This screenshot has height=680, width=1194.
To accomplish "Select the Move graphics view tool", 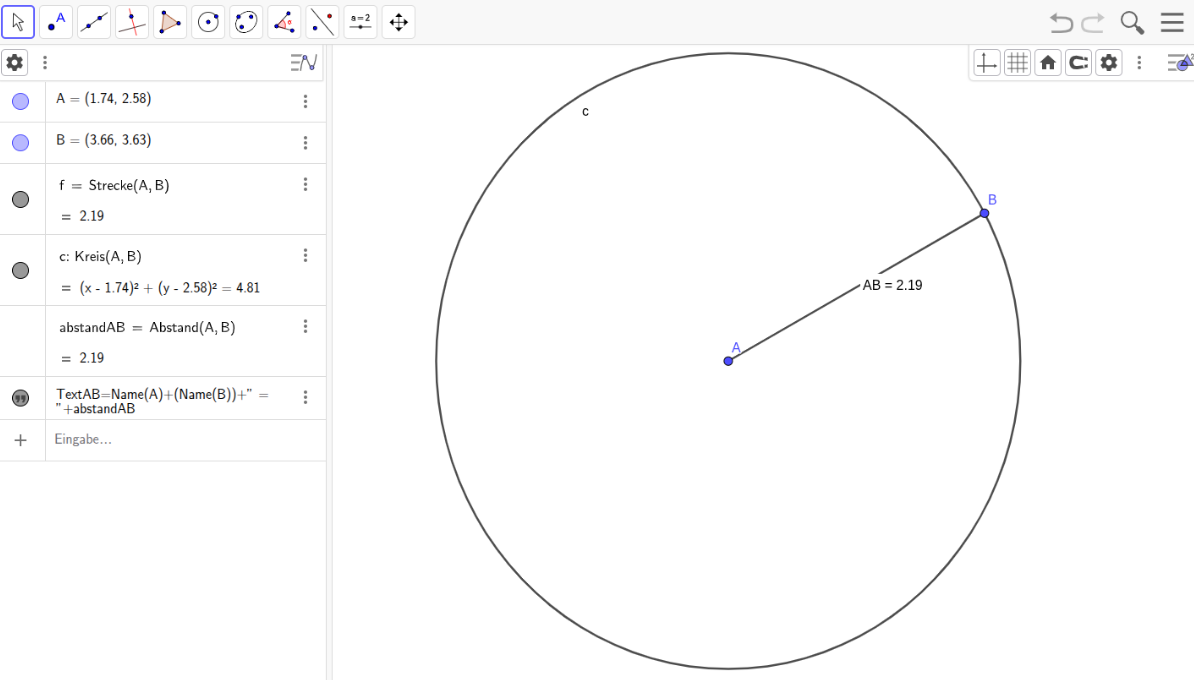I will point(398,22).
